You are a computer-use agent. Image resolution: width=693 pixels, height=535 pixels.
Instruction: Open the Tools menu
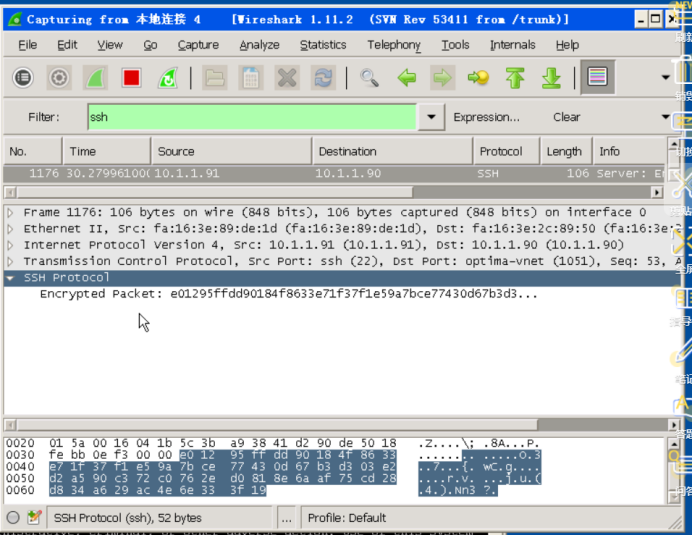coord(455,45)
